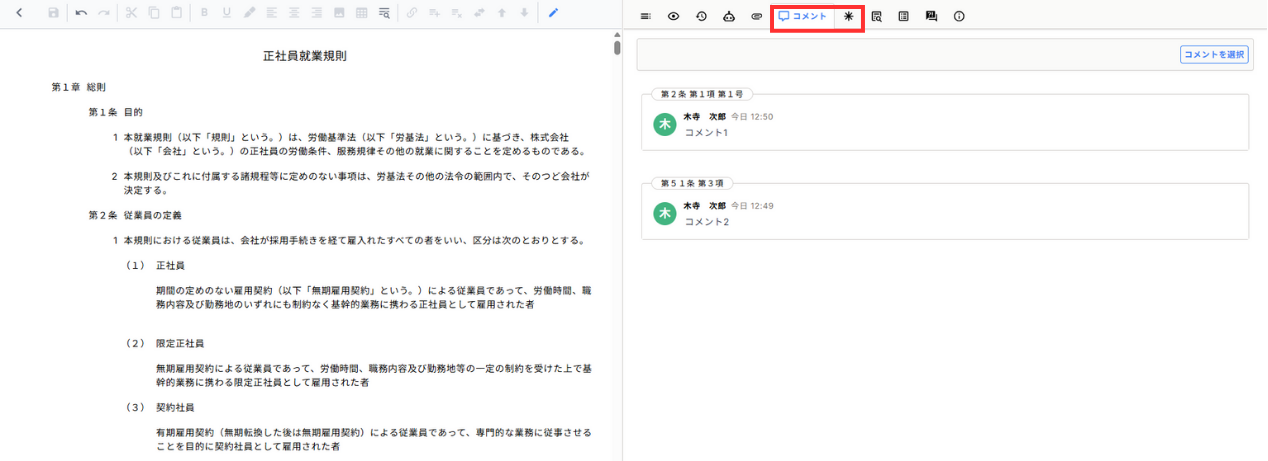Open the checklist panel icon

(x=903, y=16)
